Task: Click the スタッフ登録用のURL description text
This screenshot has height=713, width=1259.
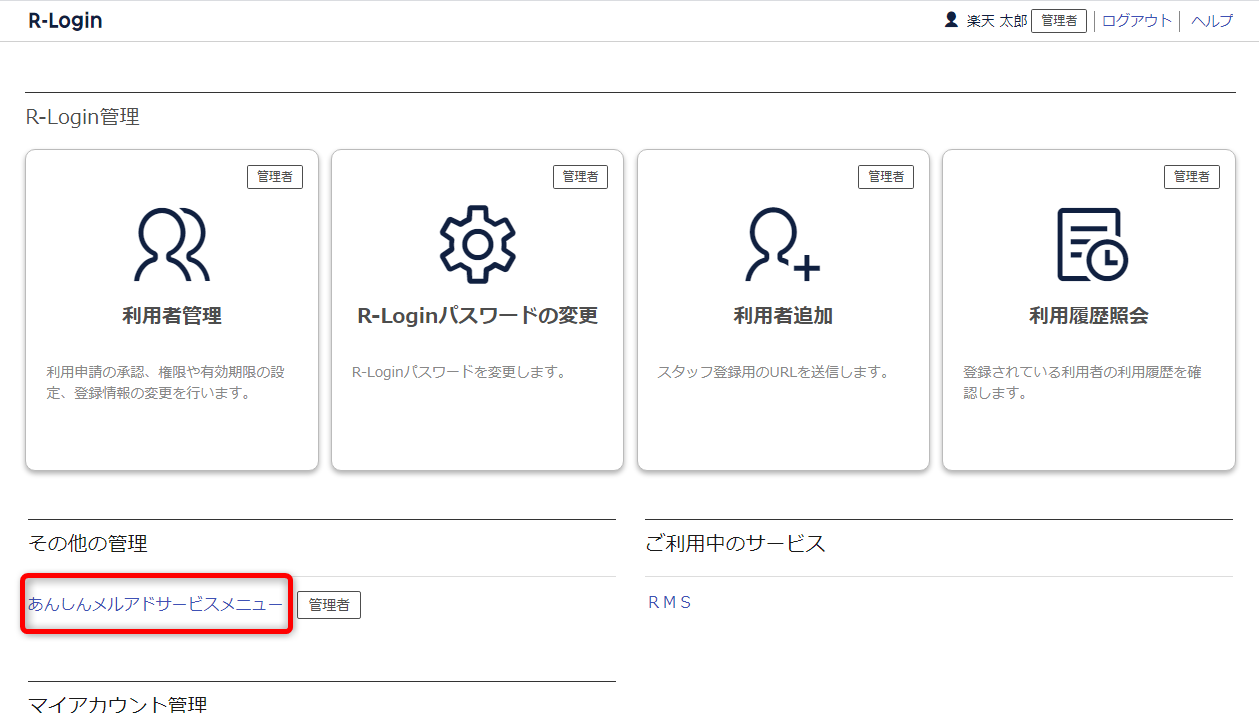Action: pos(773,372)
